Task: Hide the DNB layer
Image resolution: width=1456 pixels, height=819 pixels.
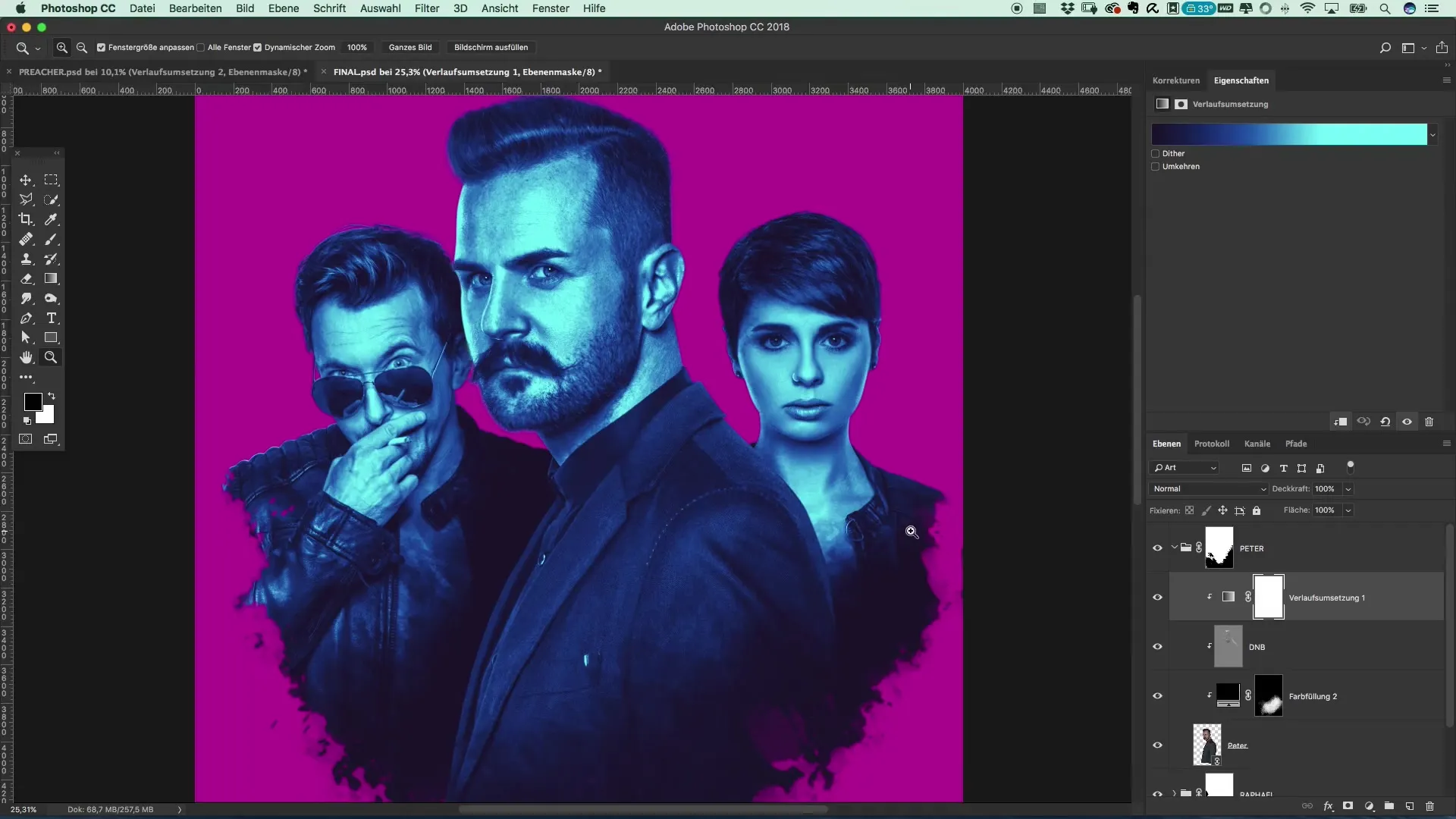Action: point(1157,647)
